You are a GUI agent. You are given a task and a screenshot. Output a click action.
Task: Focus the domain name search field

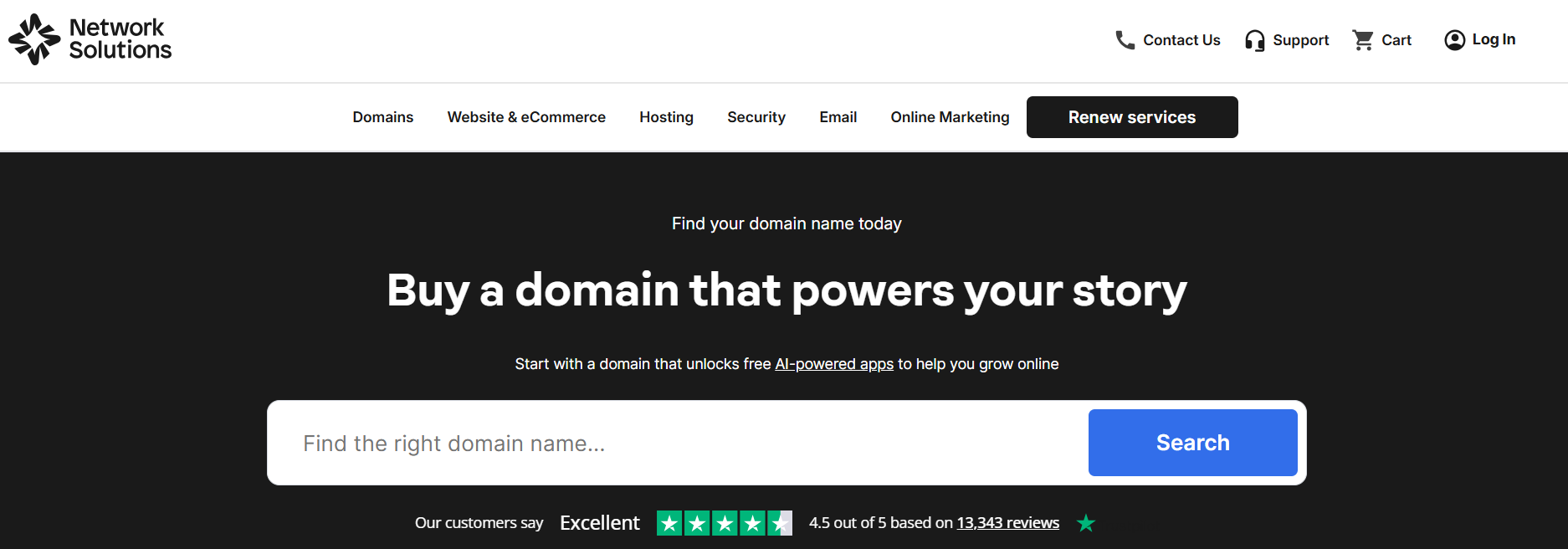tap(678, 443)
